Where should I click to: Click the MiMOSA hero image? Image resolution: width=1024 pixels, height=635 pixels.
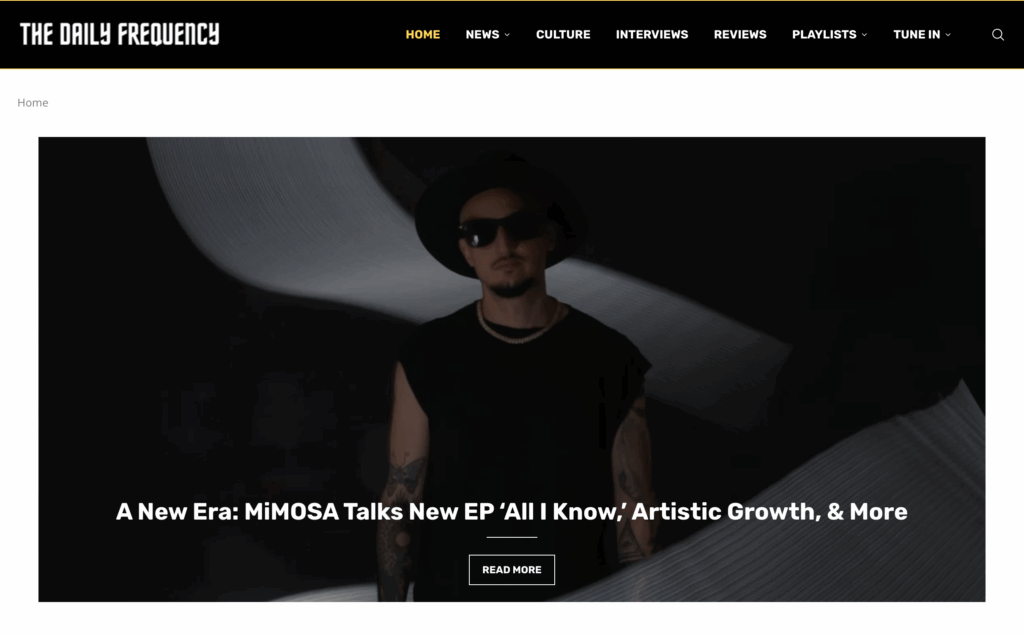pos(512,369)
